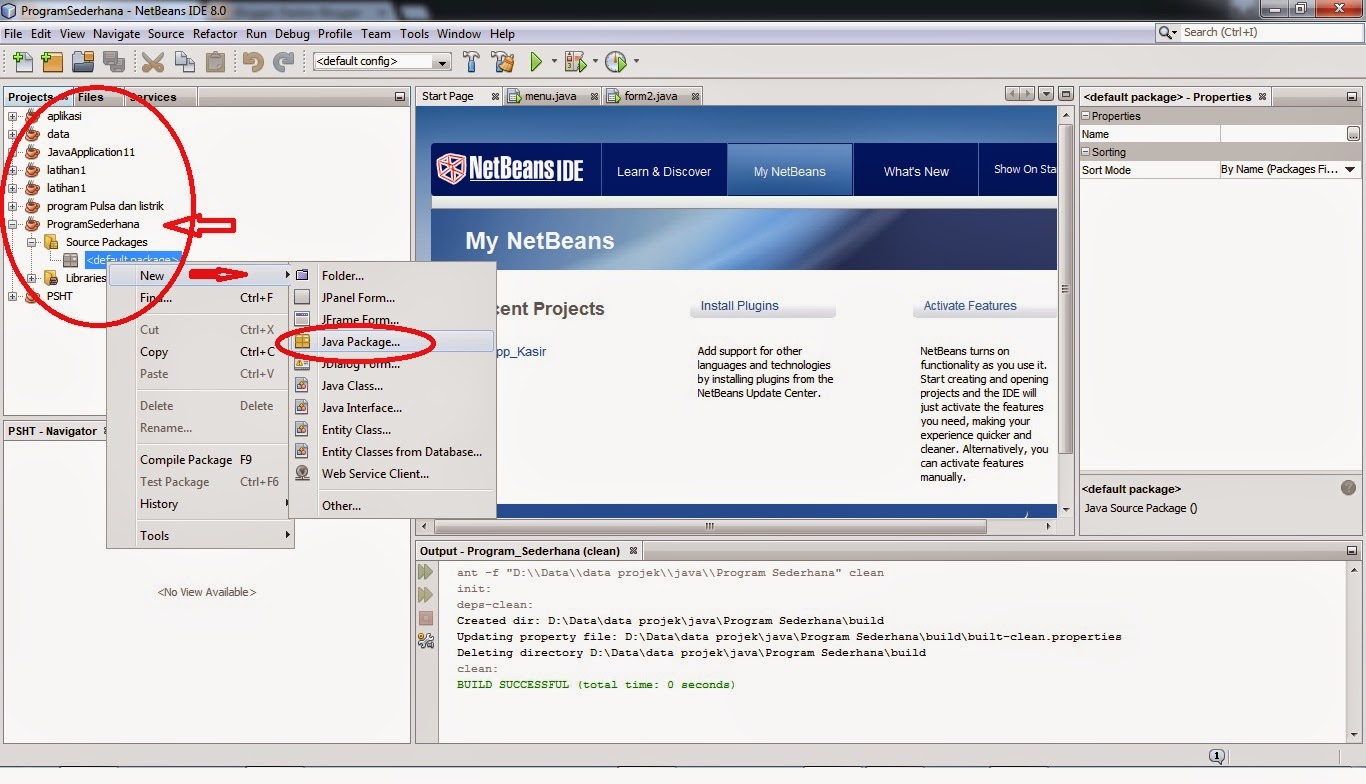Collapse the Sorting section in Properties
The width and height of the screenshot is (1366, 784).
1086,152
